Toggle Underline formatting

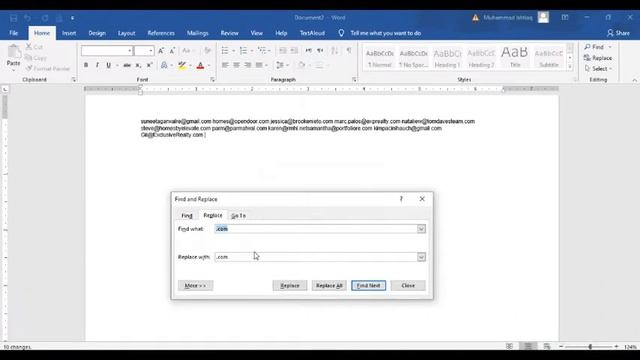109,65
